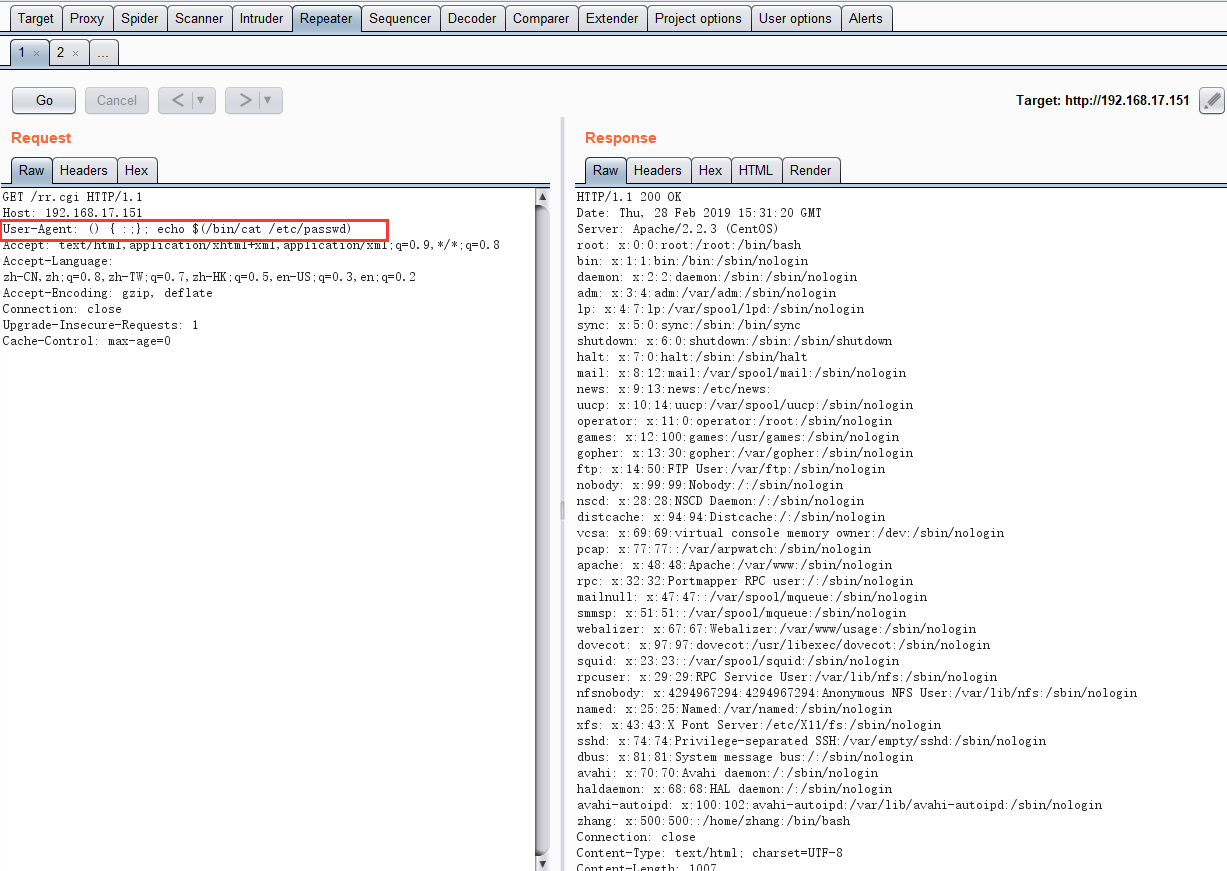Open the Spider tab
The image size is (1227, 871).
click(140, 18)
